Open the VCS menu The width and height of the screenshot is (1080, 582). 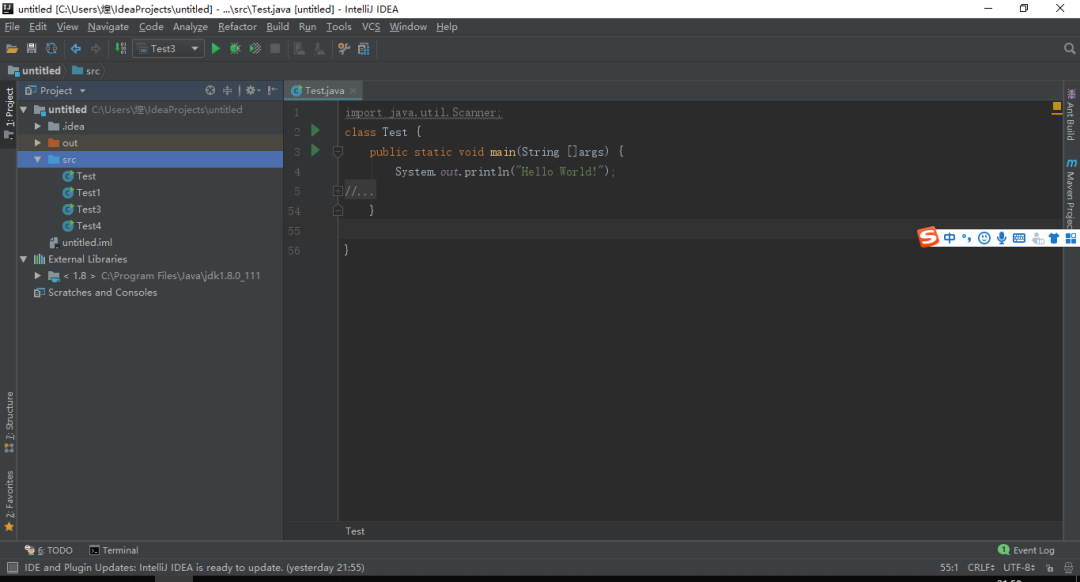tap(371, 27)
